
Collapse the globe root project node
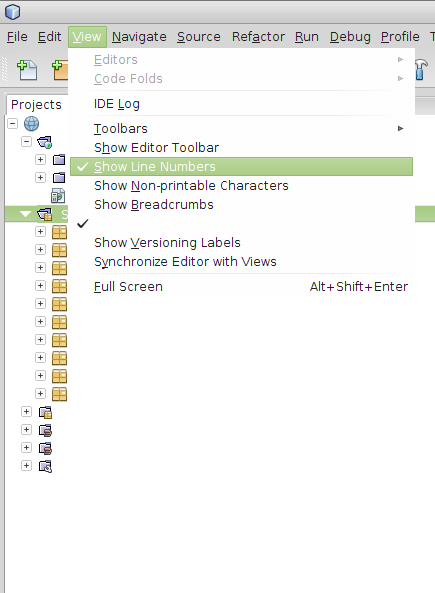tap(12, 123)
